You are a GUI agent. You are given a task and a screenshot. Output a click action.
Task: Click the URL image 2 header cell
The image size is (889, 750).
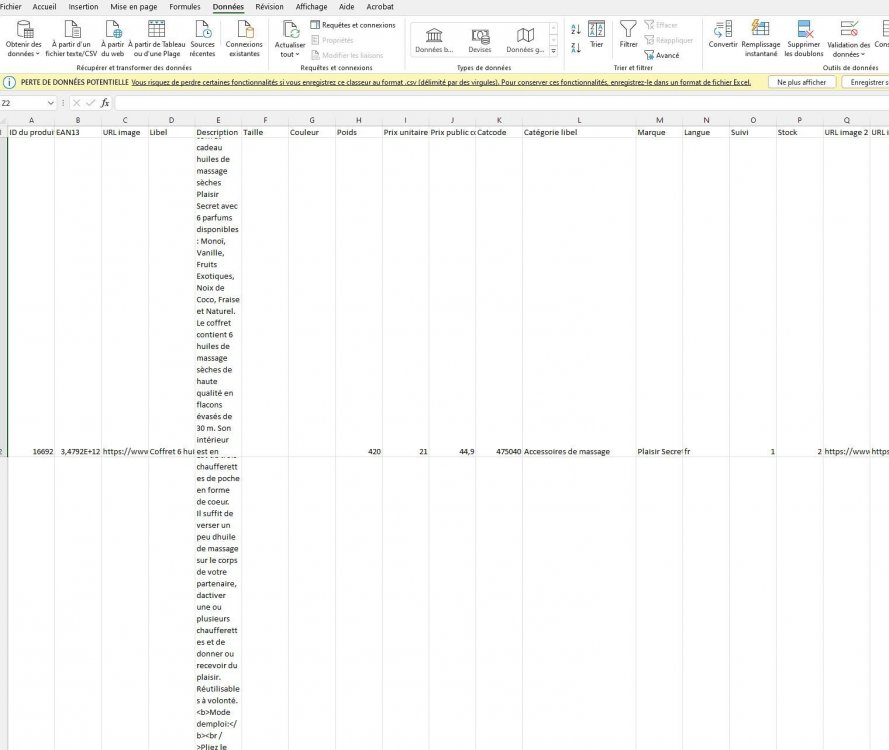846,132
